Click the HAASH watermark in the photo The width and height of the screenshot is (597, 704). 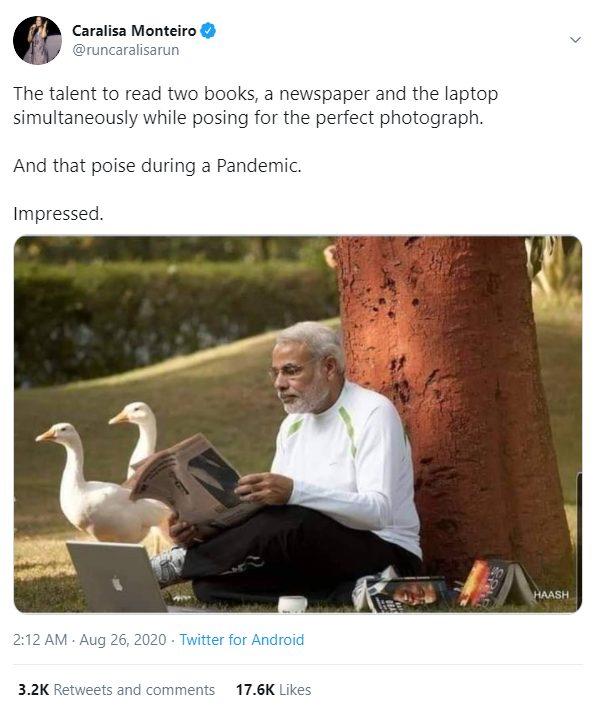551,594
